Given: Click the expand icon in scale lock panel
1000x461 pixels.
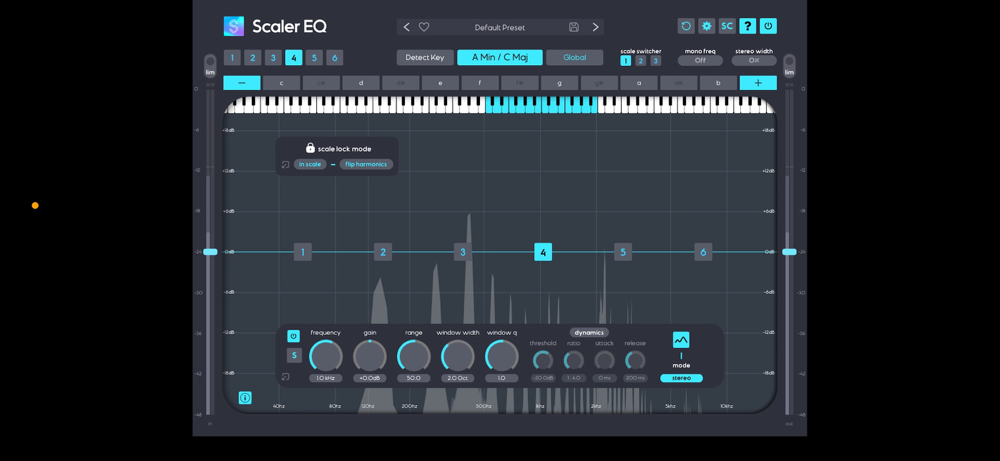Looking at the screenshot, I should (285, 165).
